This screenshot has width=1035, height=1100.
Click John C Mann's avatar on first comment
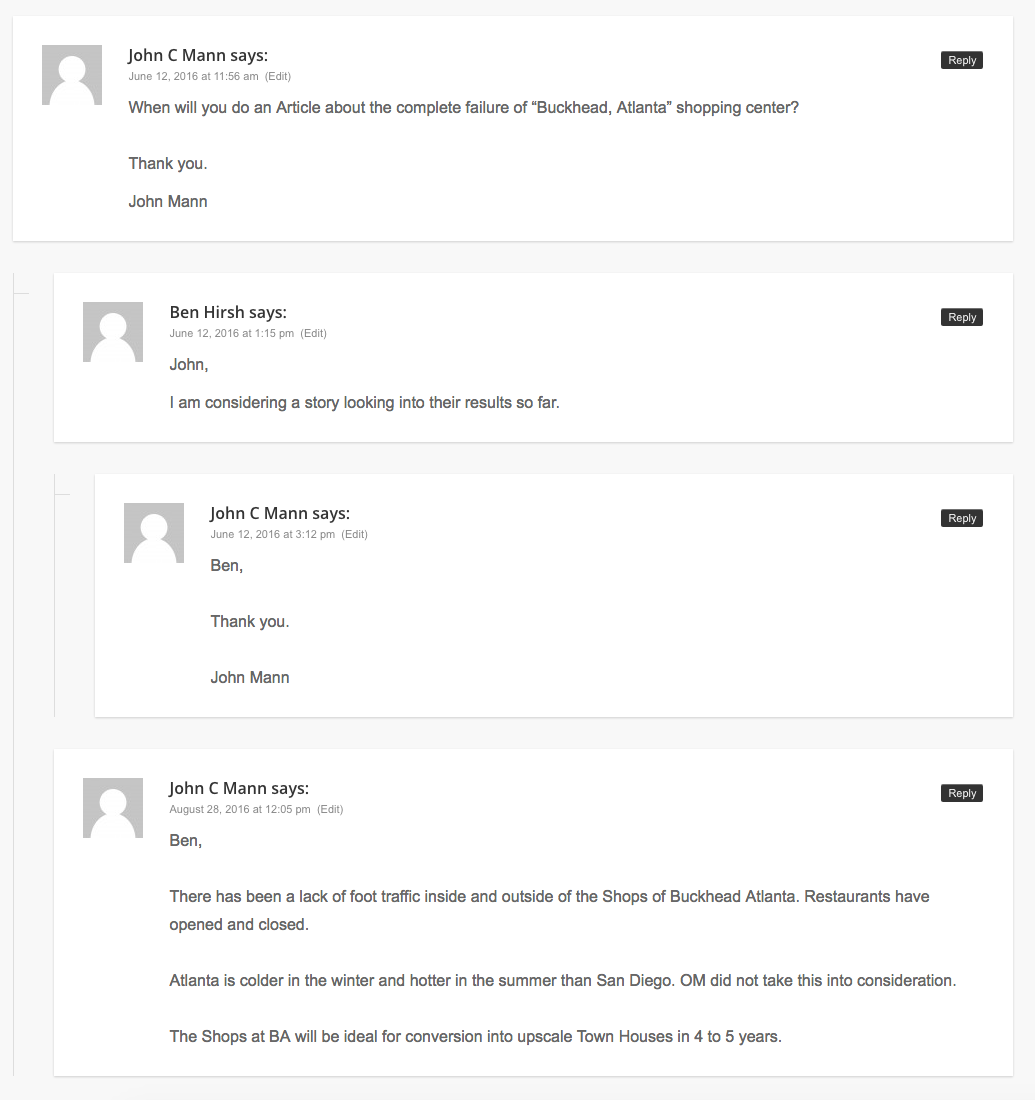[72, 75]
